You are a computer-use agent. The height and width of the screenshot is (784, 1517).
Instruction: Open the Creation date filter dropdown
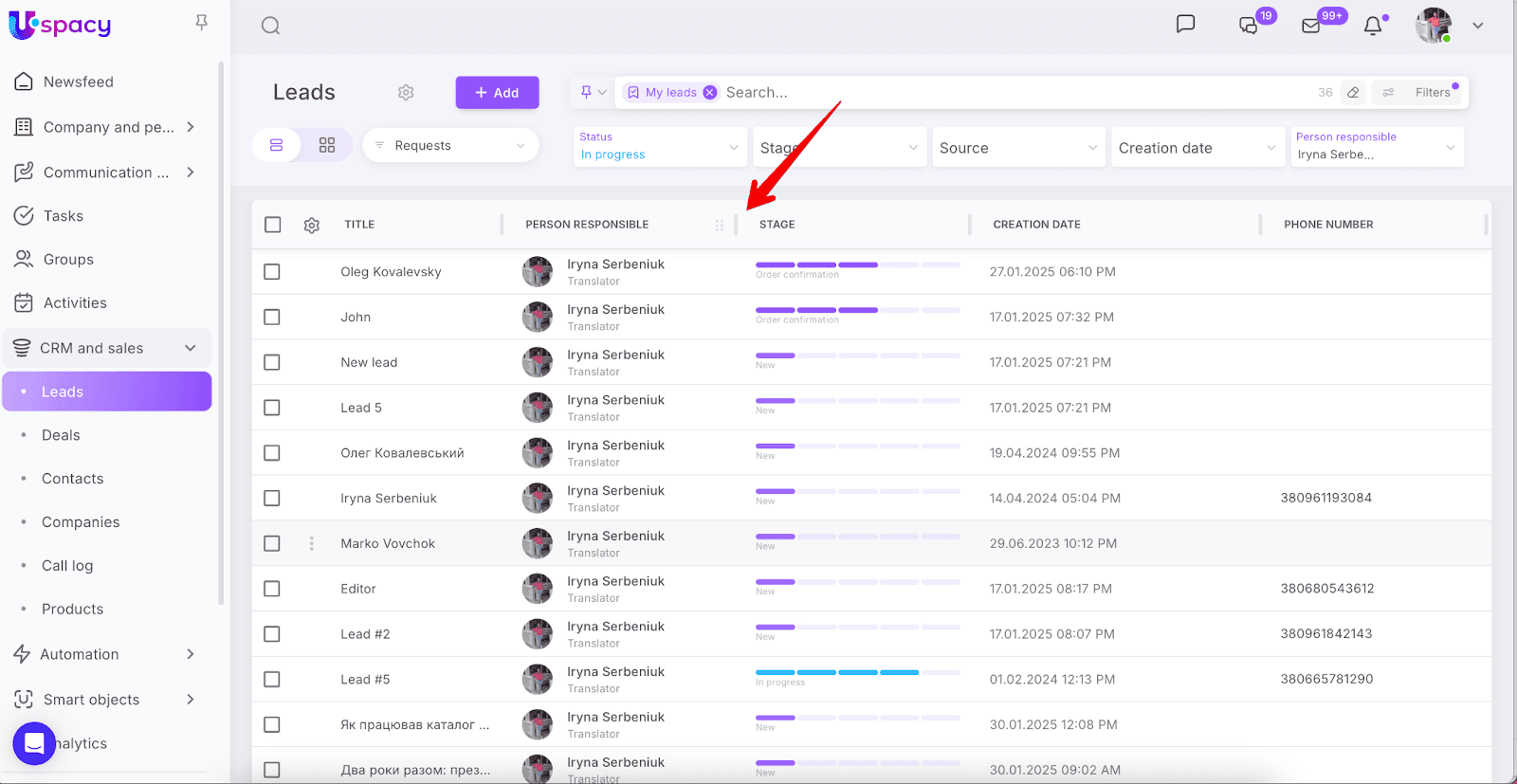1197,148
